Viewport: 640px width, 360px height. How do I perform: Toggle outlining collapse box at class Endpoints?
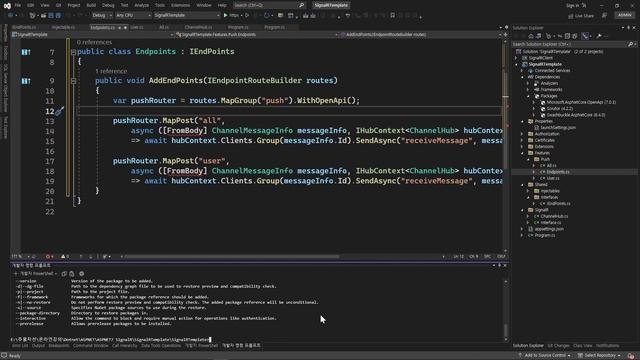tap(73, 52)
